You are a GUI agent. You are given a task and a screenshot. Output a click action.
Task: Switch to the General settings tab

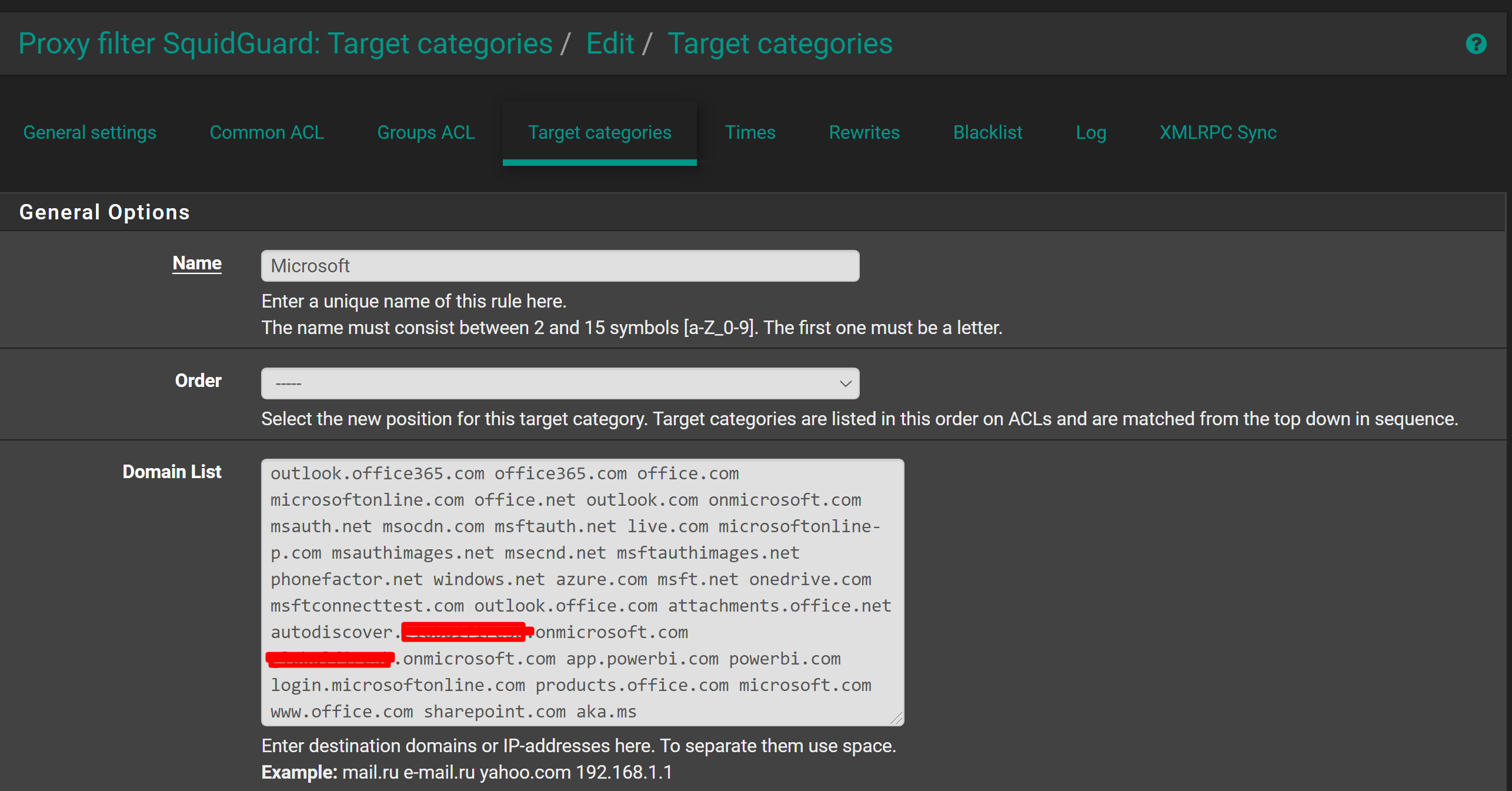pyautogui.click(x=89, y=132)
